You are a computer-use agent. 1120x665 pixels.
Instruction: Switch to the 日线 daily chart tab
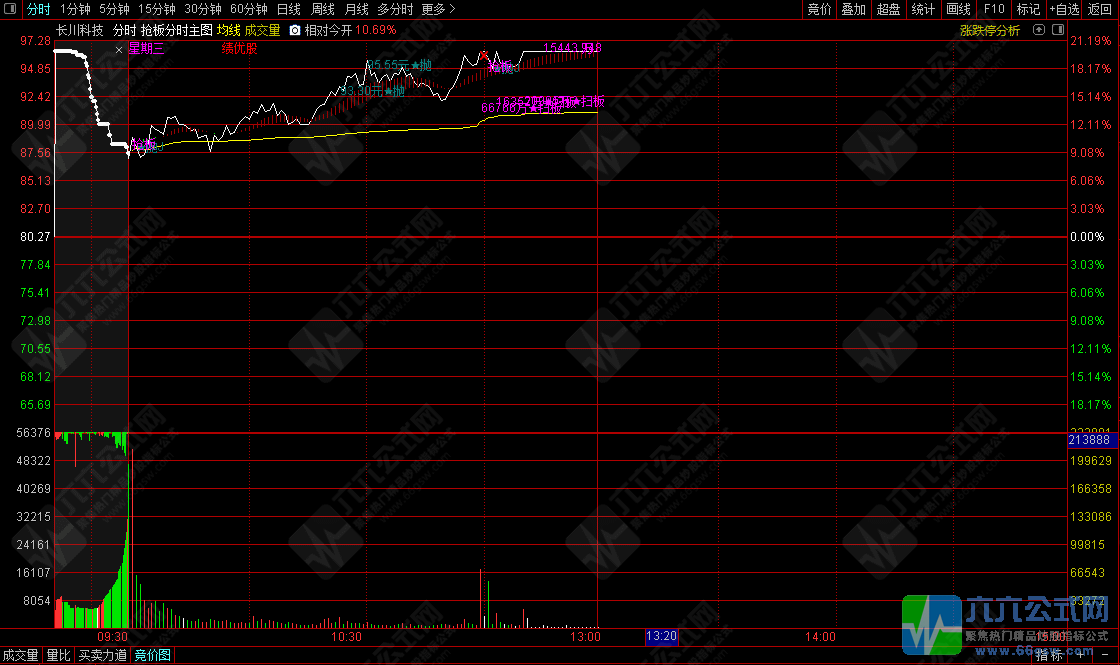pyautogui.click(x=288, y=9)
